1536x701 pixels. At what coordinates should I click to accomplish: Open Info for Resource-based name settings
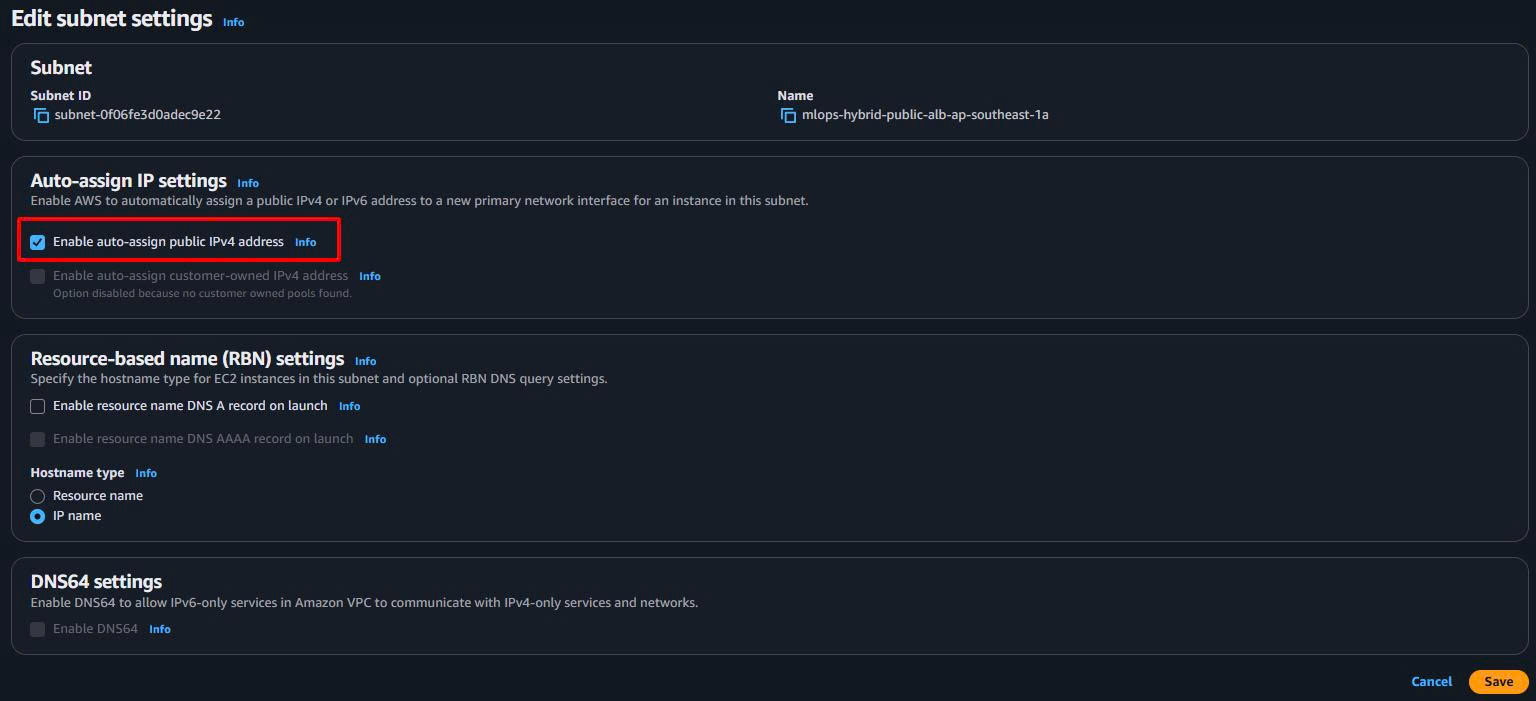365,361
